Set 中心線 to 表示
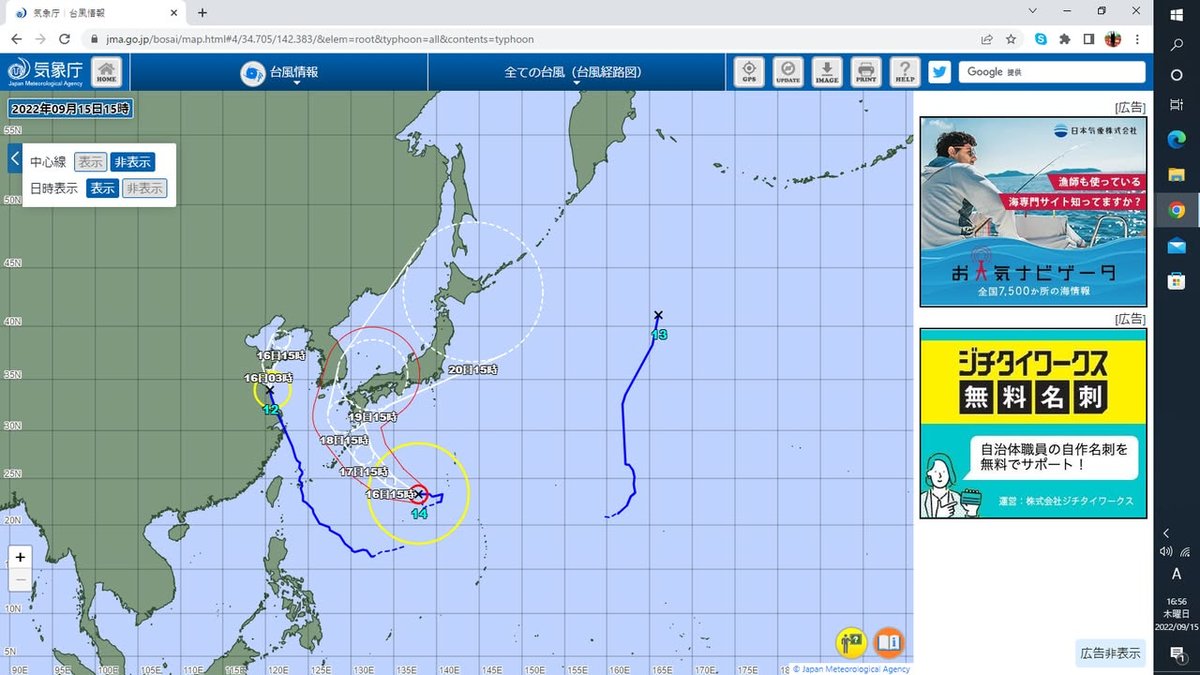This screenshot has height=675, width=1200. tap(91, 162)
